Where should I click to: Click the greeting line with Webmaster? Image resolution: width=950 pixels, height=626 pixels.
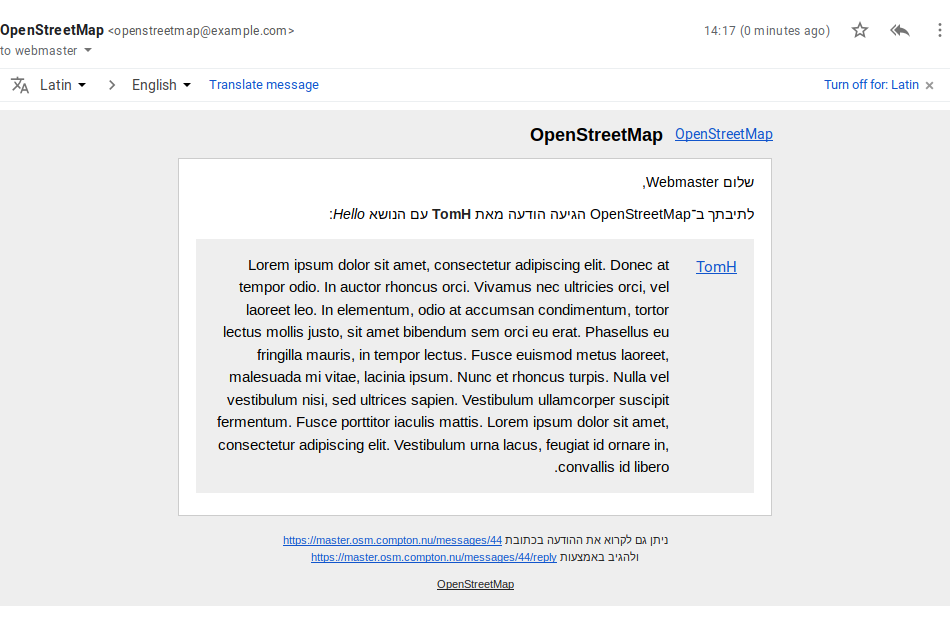698,182
